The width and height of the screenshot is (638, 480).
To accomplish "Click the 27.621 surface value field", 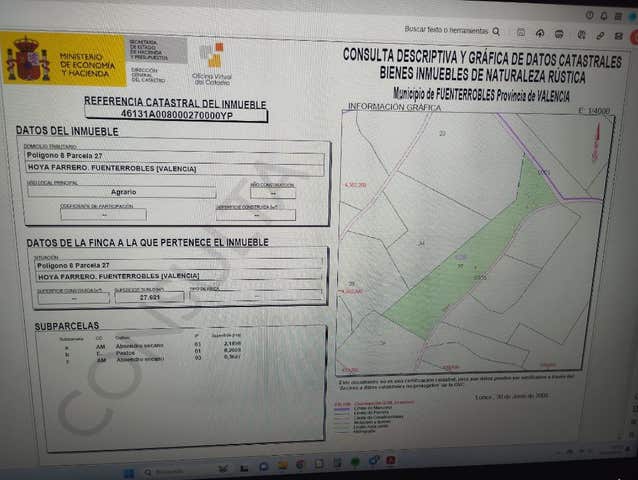I will [151, 296].
